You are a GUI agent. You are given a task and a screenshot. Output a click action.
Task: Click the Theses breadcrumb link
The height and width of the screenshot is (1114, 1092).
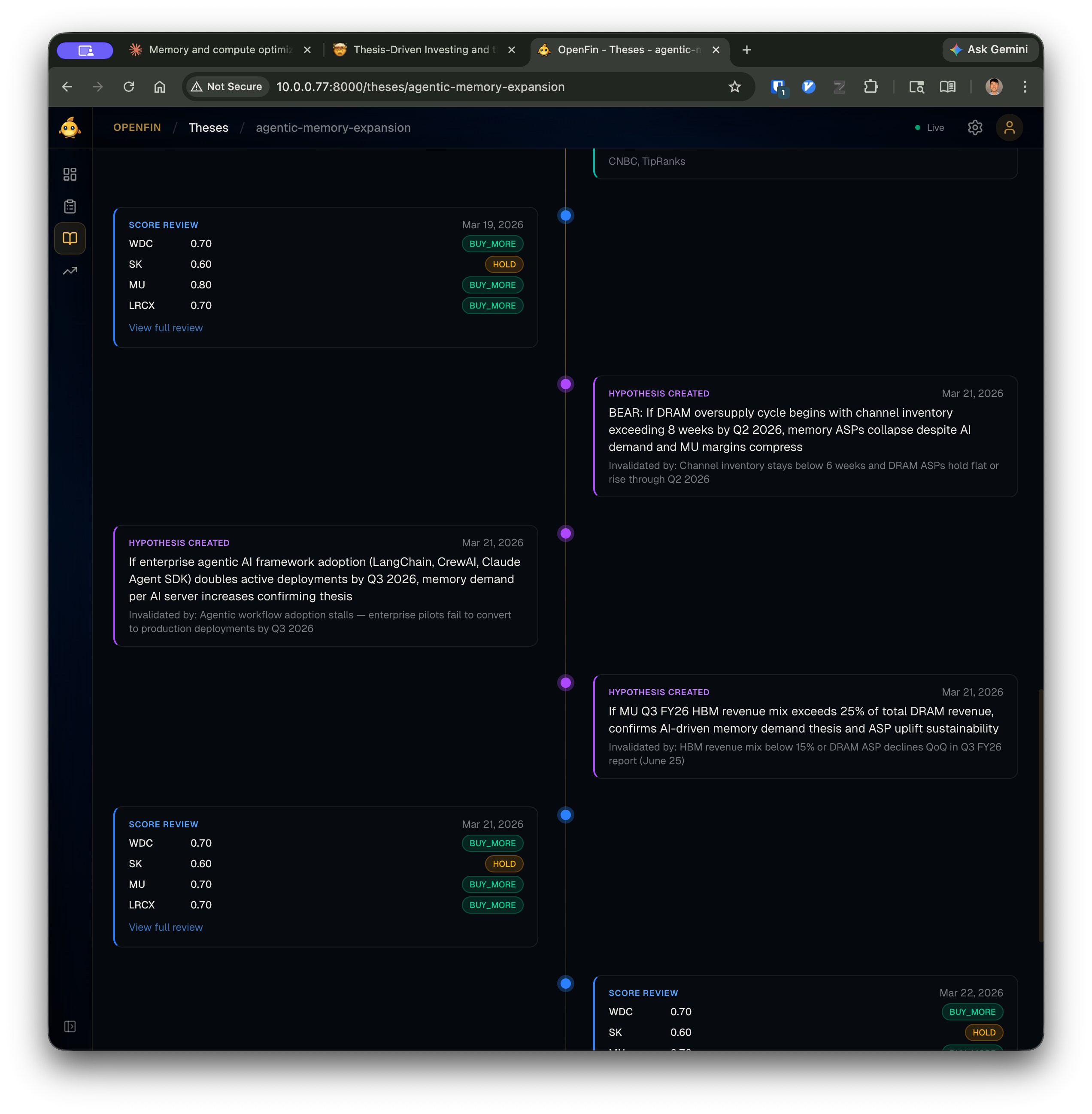click(x=209, y=127)
